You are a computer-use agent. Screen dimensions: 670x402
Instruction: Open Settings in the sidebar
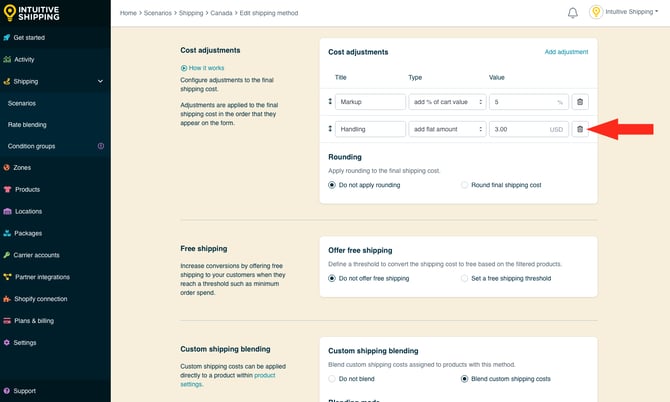coord(24,343)
